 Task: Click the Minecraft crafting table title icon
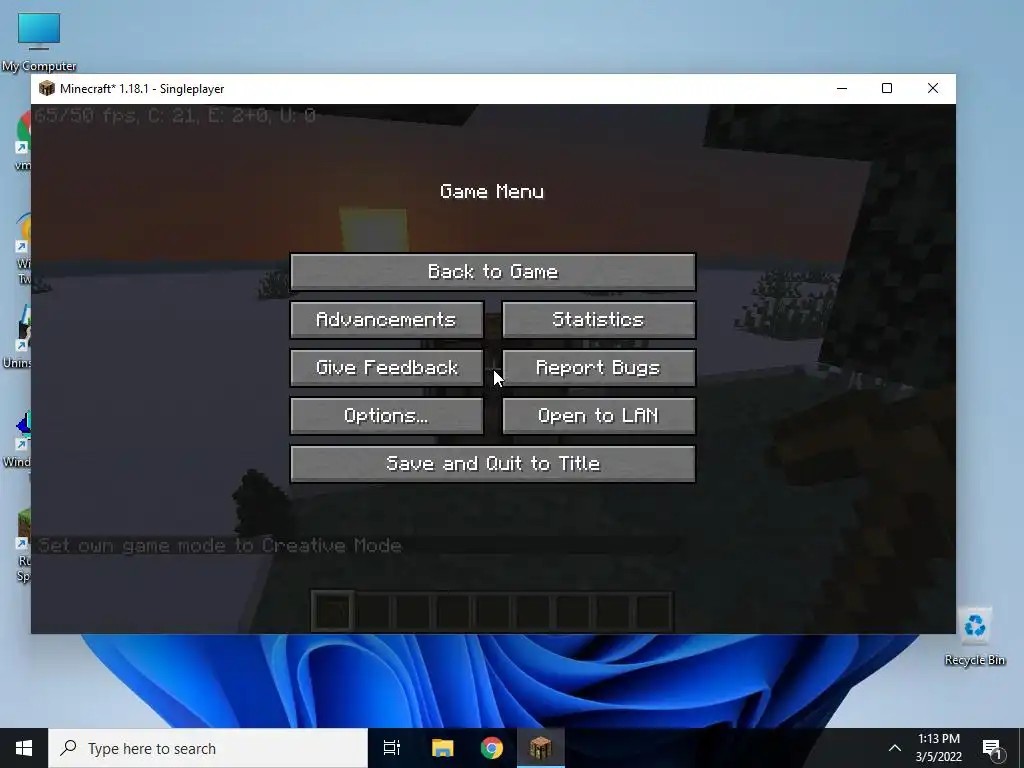pos(46,89)
